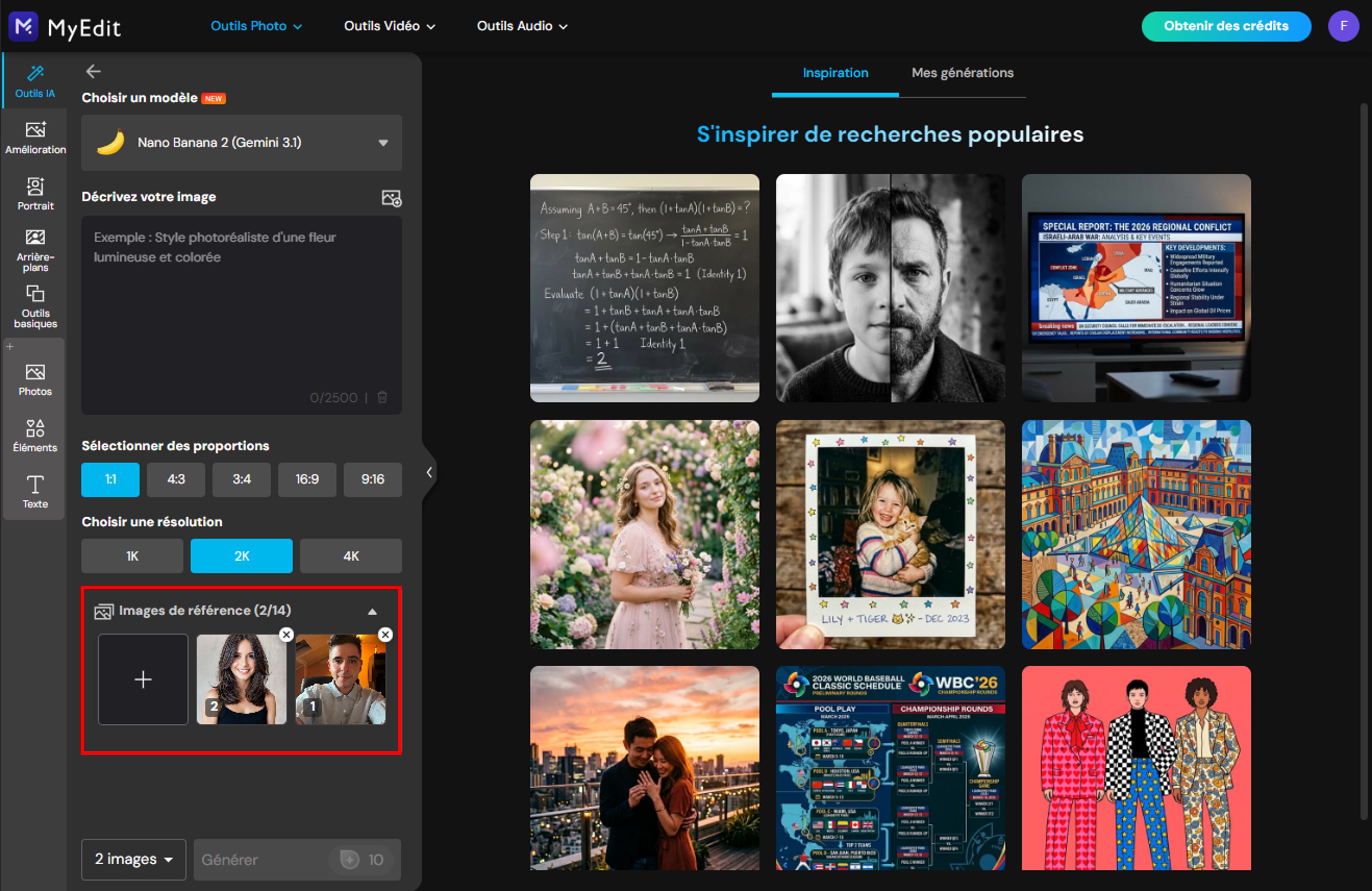Screen dimensions: 1372x891
Task: Switch to the Mes générations tab
Action: tap(962, 73)
